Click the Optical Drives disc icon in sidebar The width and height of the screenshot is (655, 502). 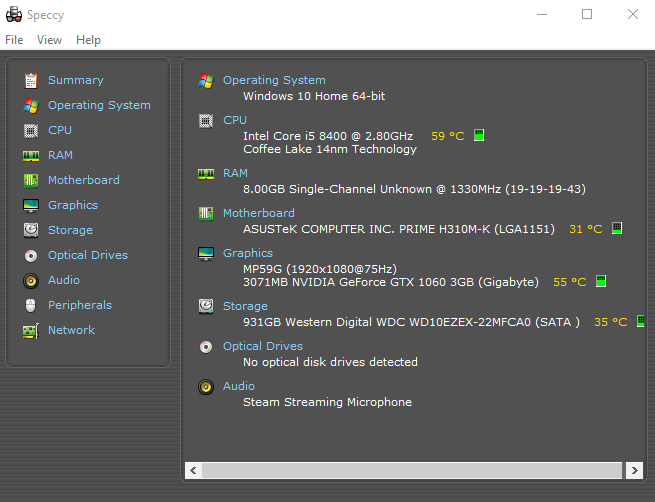click(x=30, y=256)
